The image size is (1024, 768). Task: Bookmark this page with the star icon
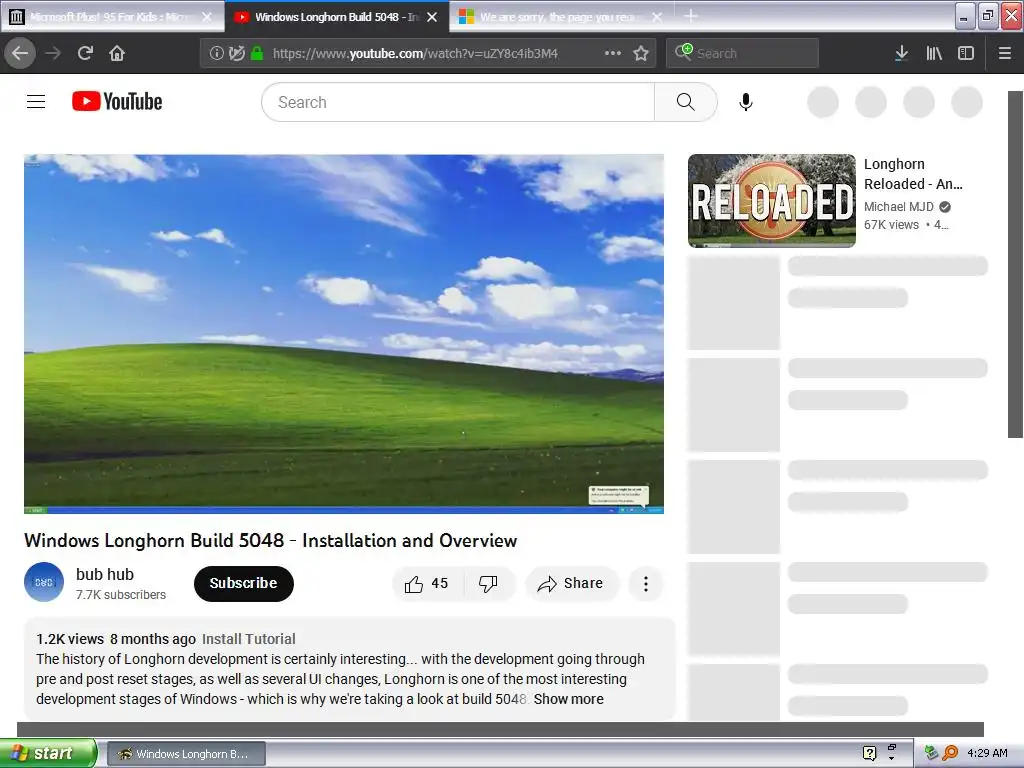641,53
